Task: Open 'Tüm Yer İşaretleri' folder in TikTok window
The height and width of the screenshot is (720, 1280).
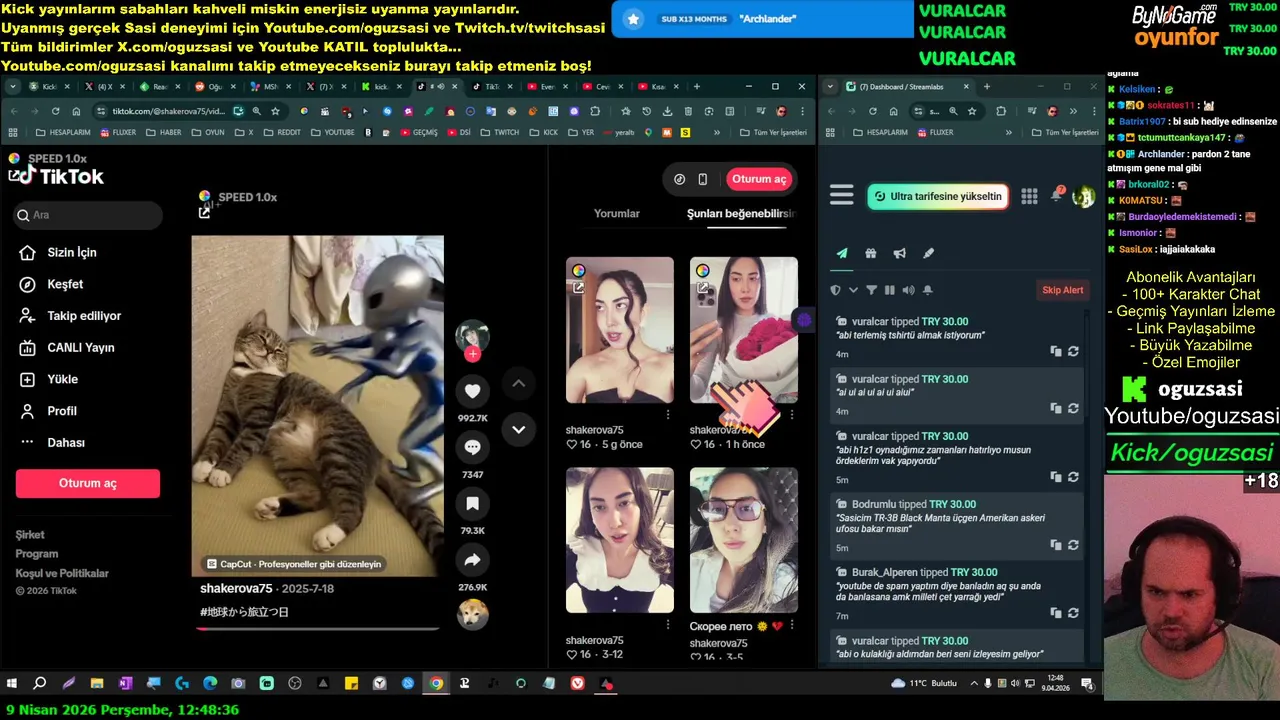Action: click(773, 132)
